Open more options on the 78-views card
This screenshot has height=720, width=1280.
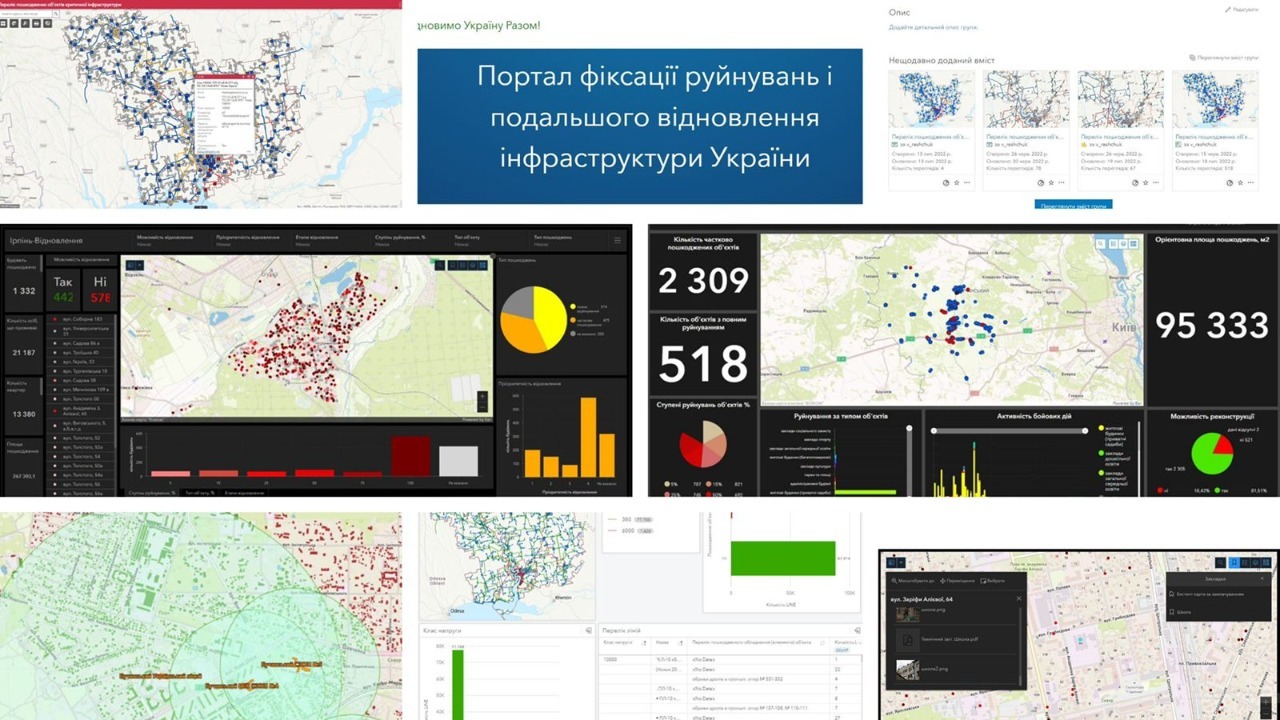[1063, 183]
